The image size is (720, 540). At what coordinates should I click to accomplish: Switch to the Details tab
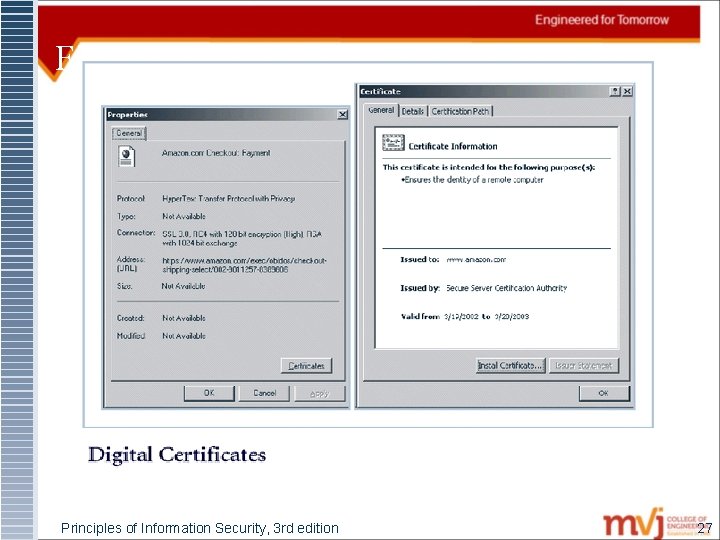(x=412, y=111)
